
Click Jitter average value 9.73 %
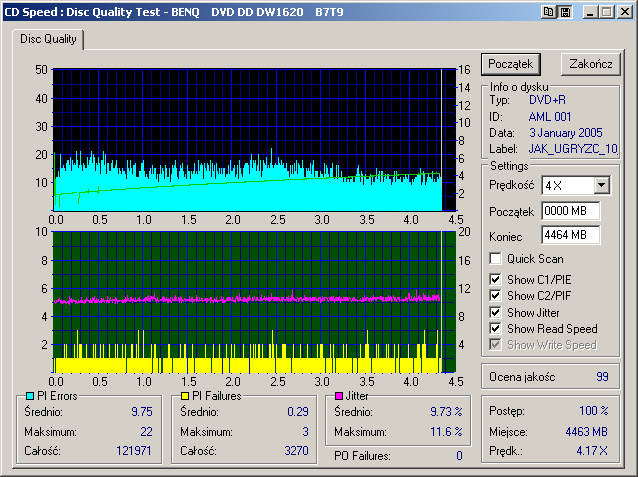(446, 412)
